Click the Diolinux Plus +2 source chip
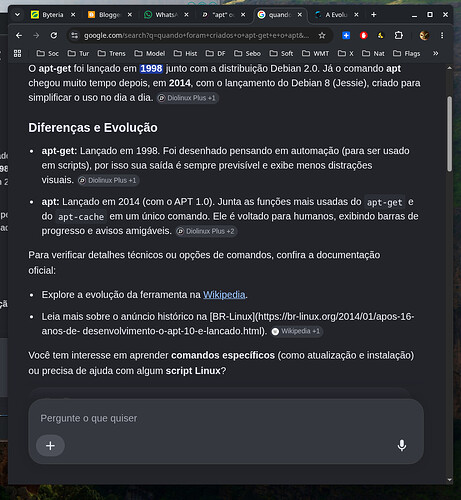The width and height of the screenshot is (461, 500). point(206,231)
